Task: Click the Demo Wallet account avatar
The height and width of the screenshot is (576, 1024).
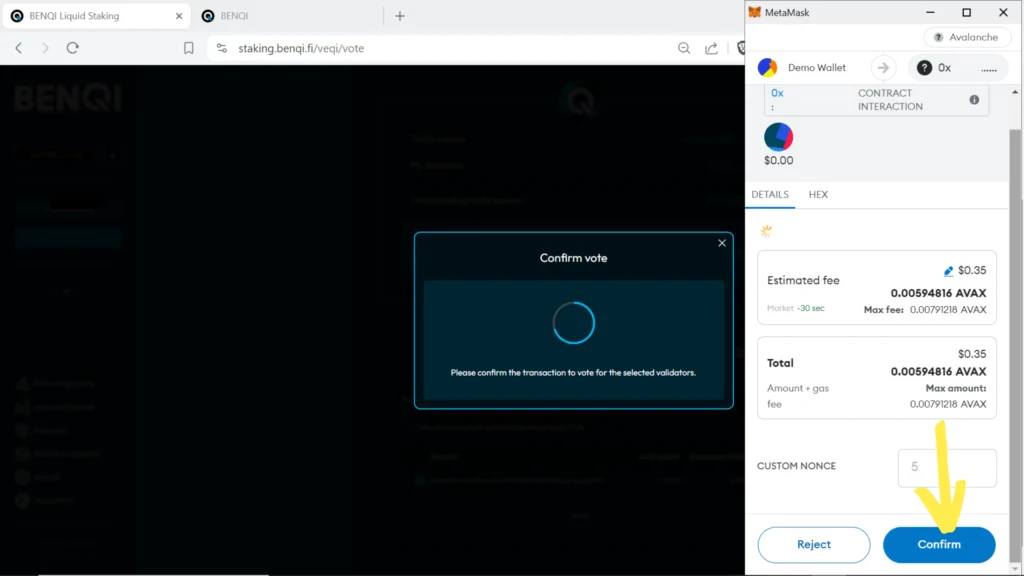Action: click(768, 68)
